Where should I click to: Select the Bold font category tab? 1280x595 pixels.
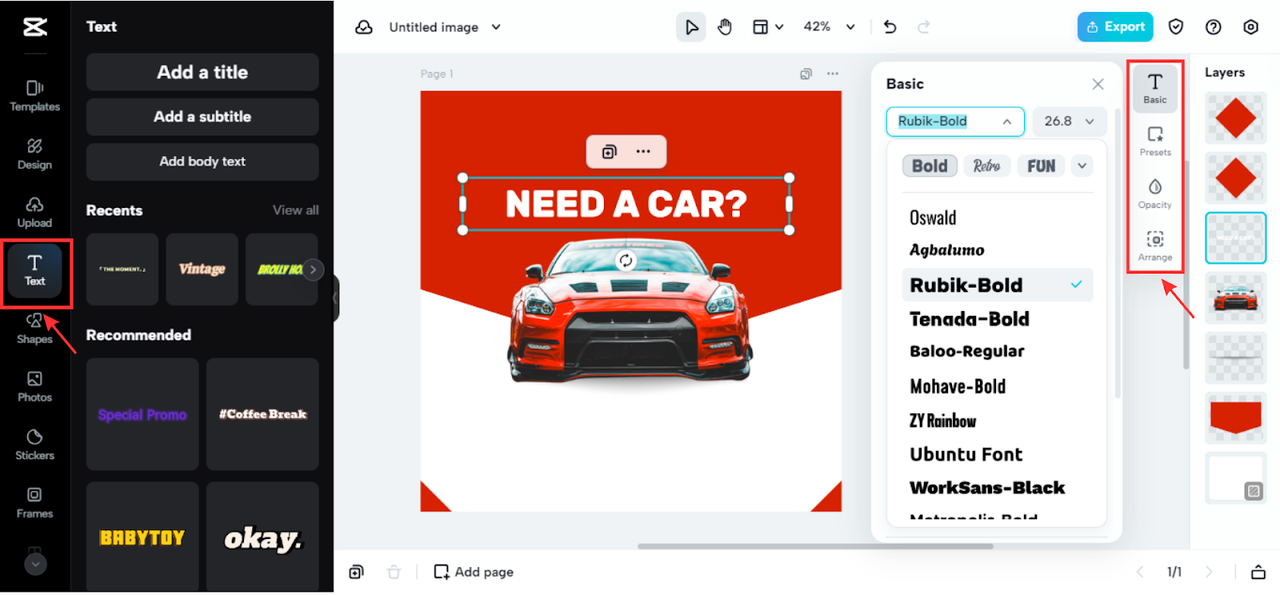tap(930, 166)
